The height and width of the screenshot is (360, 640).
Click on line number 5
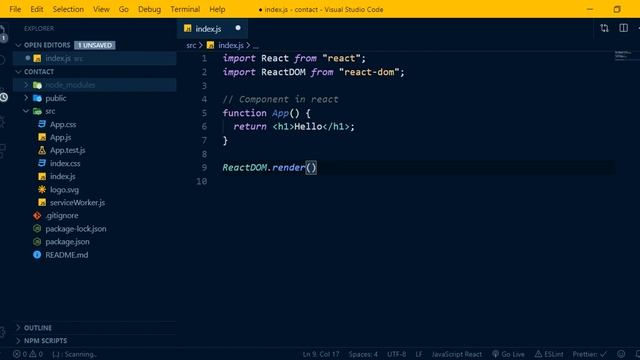click(x=204, y=113)
